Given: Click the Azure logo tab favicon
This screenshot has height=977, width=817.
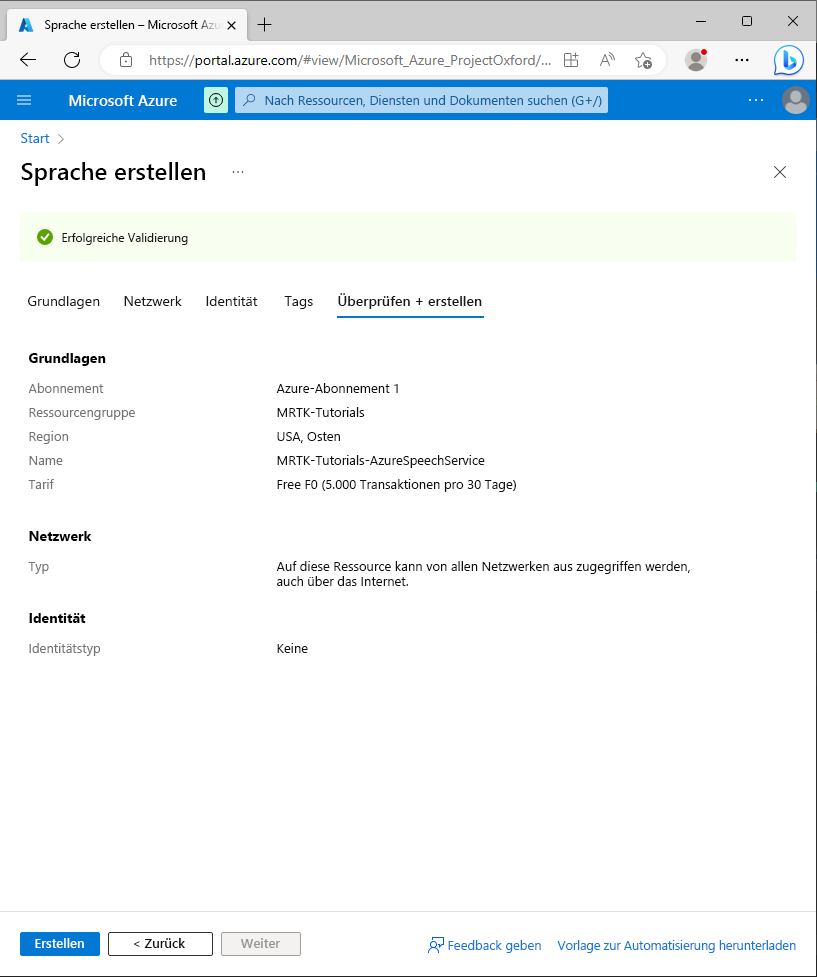Looking at the screenshot, I should (x=26, y=25).
